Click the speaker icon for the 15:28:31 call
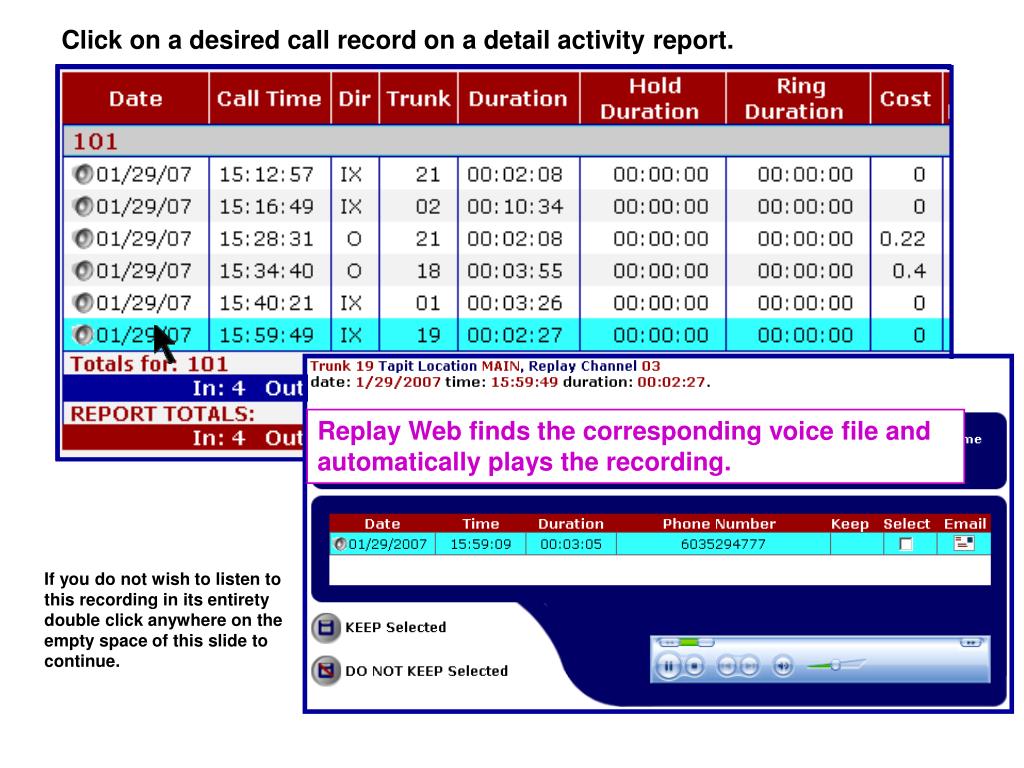This screenshot has width=1024, height=768. 82,240
